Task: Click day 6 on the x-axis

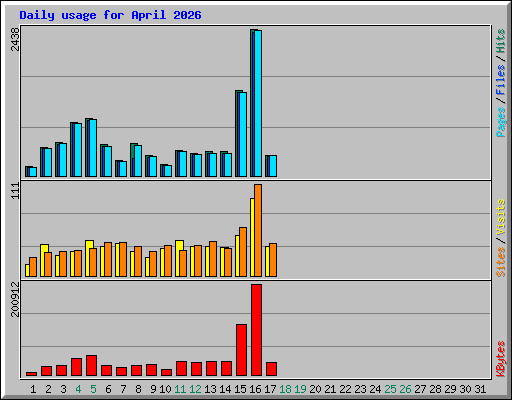Action: (x=108, y=389)
